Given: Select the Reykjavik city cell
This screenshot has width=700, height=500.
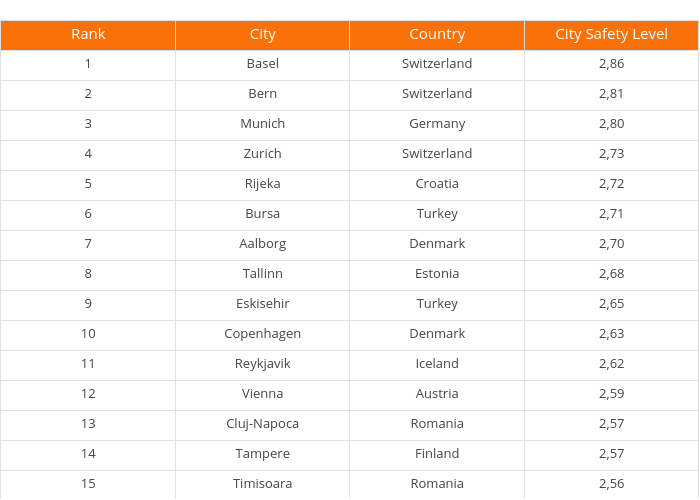Looking at the screenshot, I should [x=262, y=364].
